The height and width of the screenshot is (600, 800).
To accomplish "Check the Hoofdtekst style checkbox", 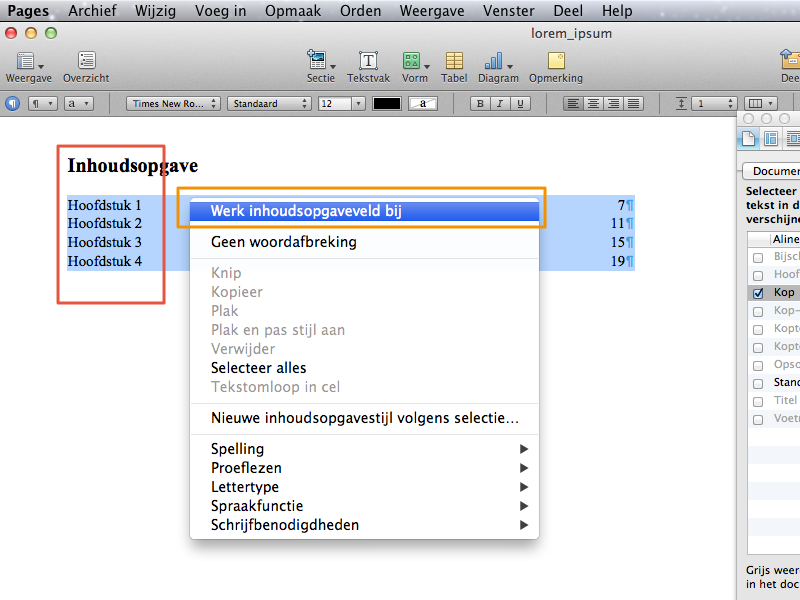I will click(758, 276).
